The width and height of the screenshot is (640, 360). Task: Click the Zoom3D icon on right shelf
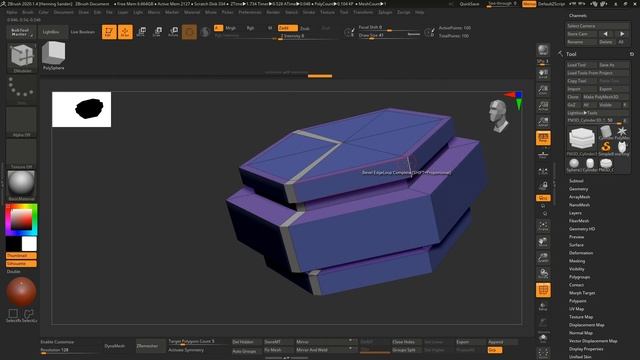(x=543, y=258)
